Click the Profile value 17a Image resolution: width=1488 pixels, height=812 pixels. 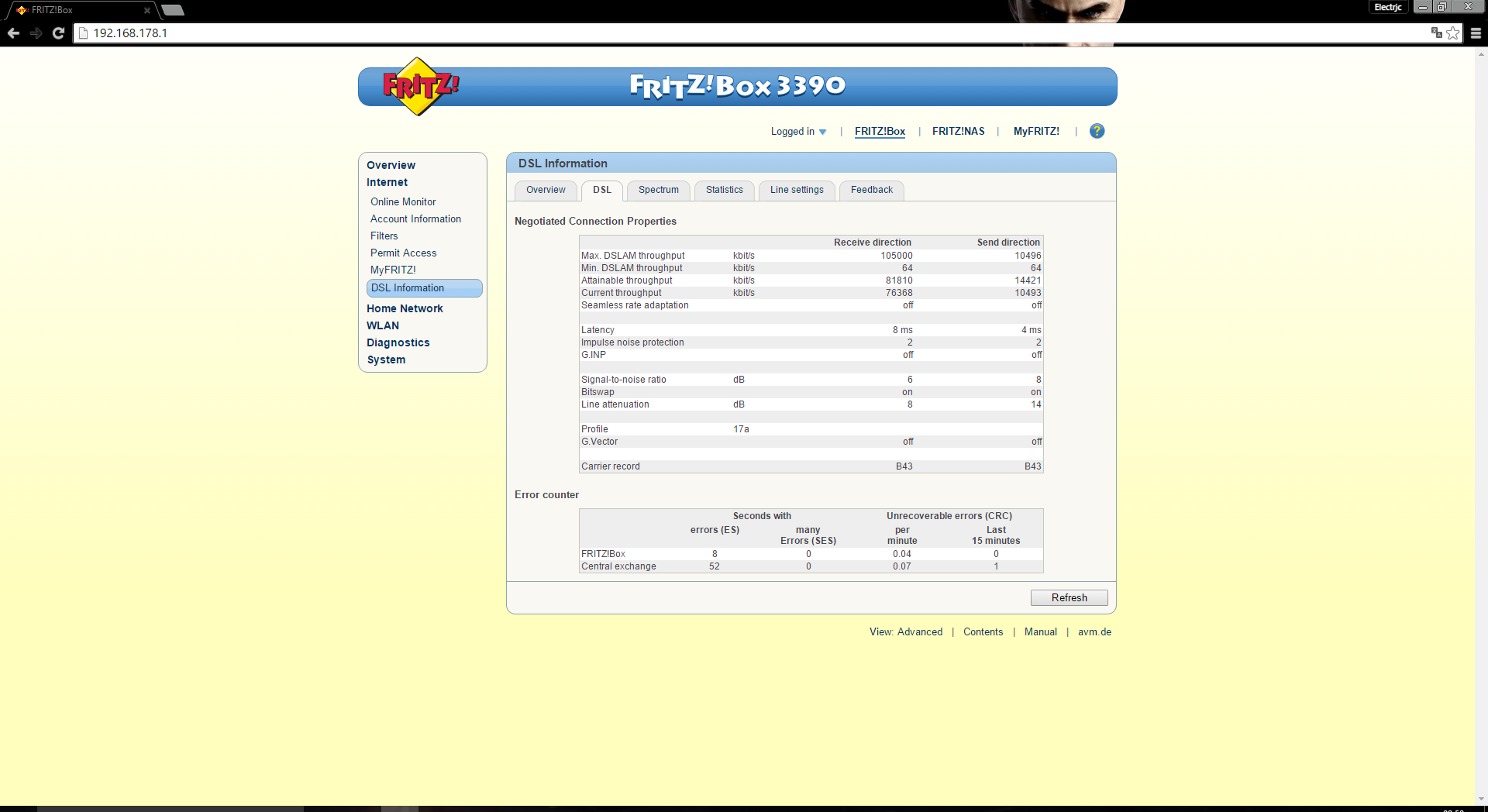point(741,429)
